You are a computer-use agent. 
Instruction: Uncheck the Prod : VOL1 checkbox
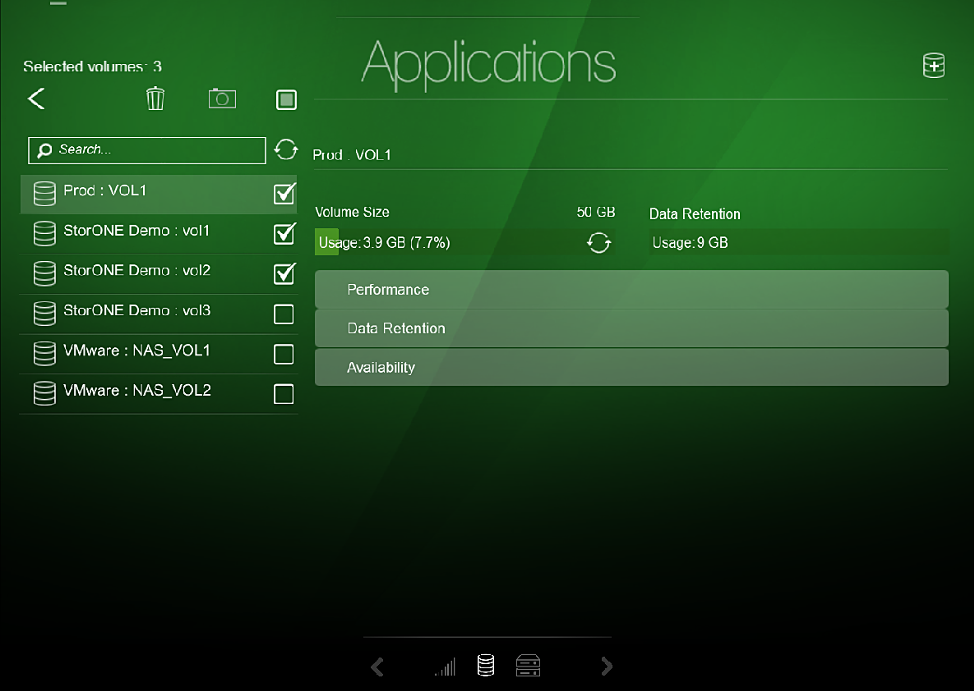point(284,194)
